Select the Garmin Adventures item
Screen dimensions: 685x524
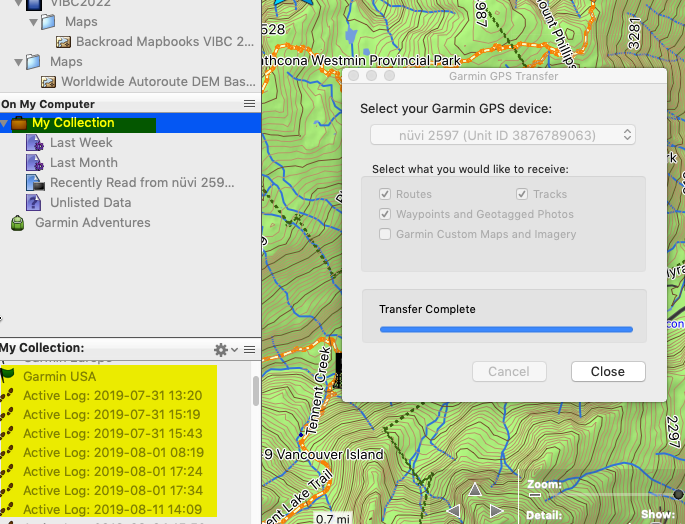(93, 222)
